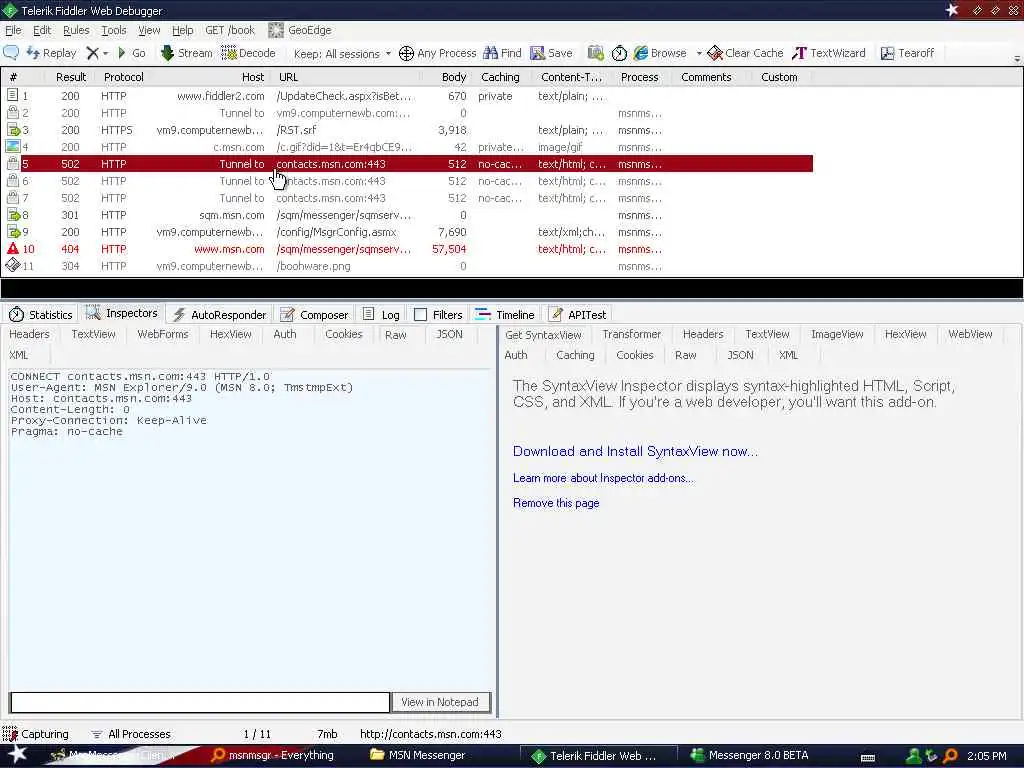Toggle the Filters tab checkbox
The image size is (1024, 768).
coord(421,315)
